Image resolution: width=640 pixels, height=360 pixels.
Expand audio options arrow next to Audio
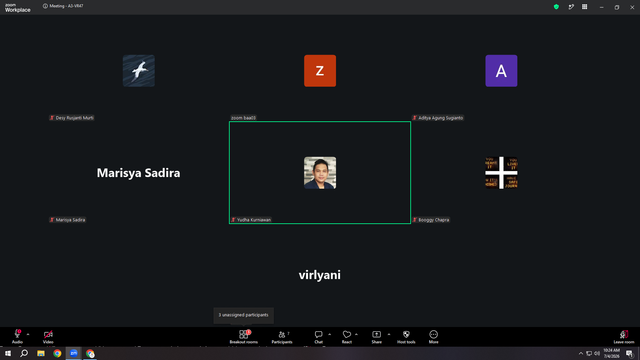click(x=28, y=334)
